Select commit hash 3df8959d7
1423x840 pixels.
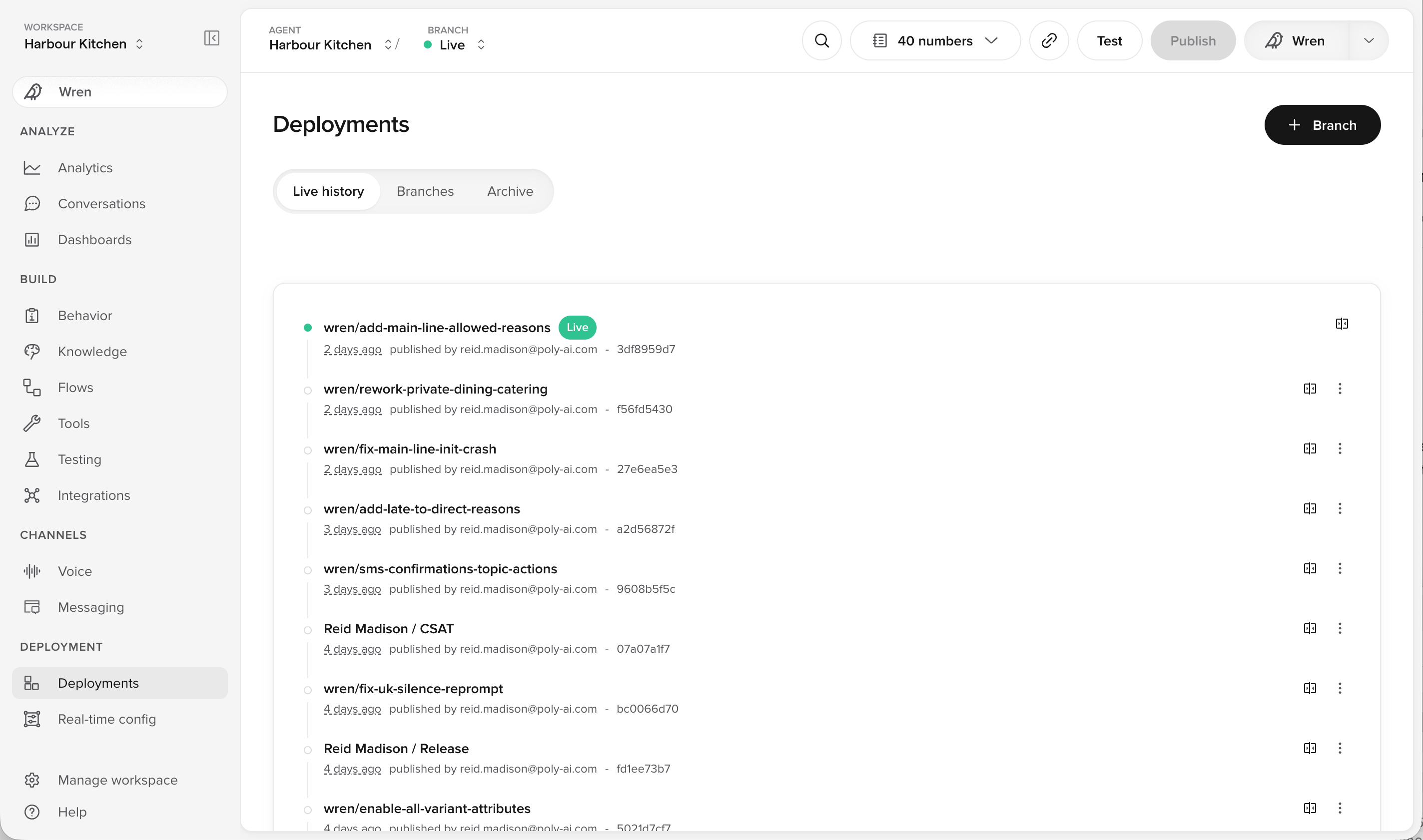coord(646,349)
